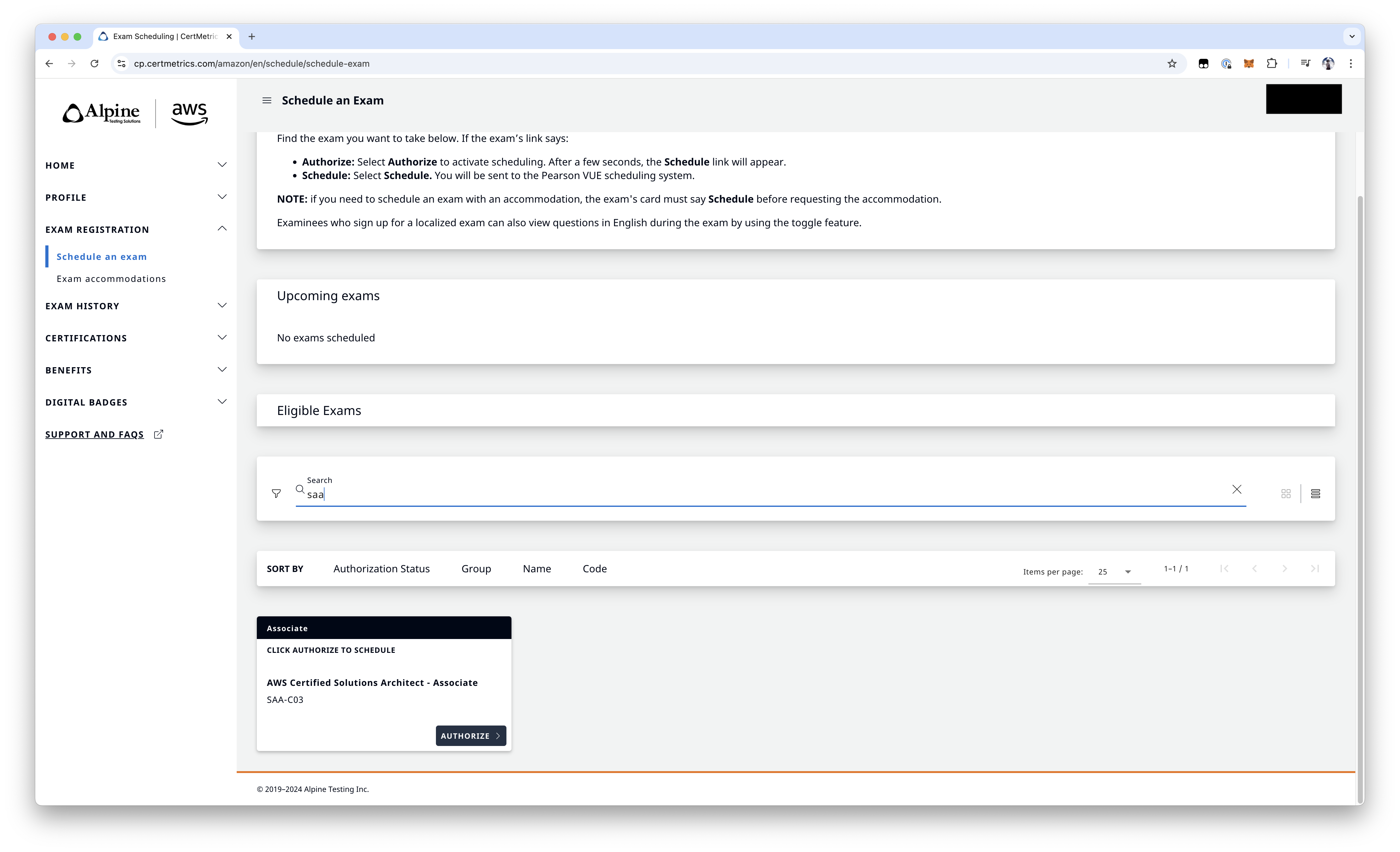Select Exam accommodations menu item

(x=111, y=279)
